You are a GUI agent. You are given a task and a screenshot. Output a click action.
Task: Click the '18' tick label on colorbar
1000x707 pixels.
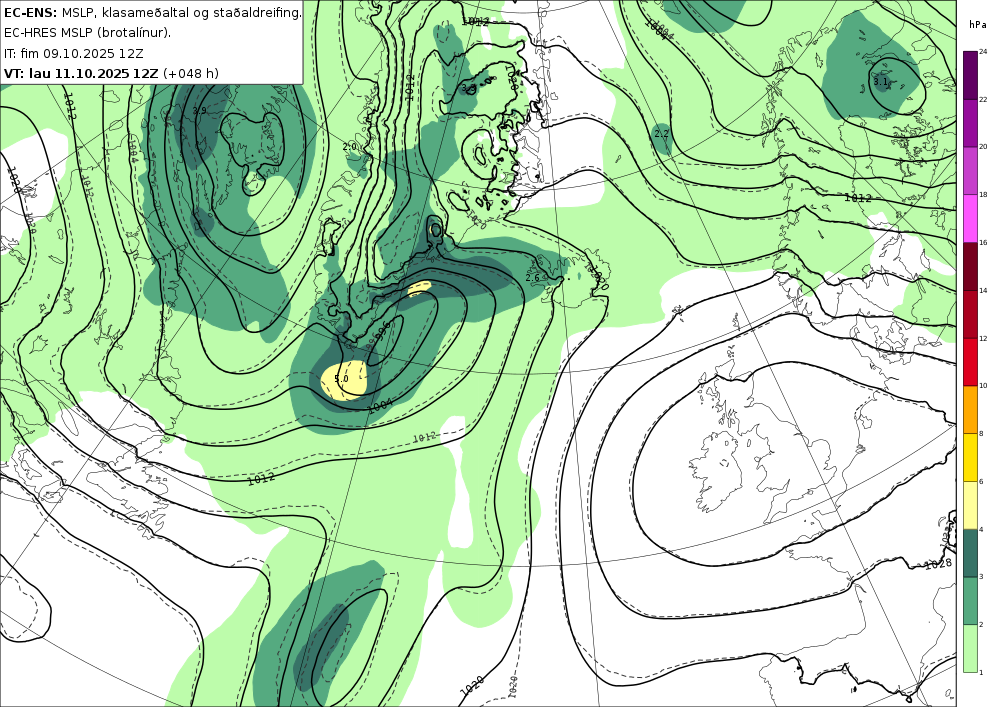(983, 195)
